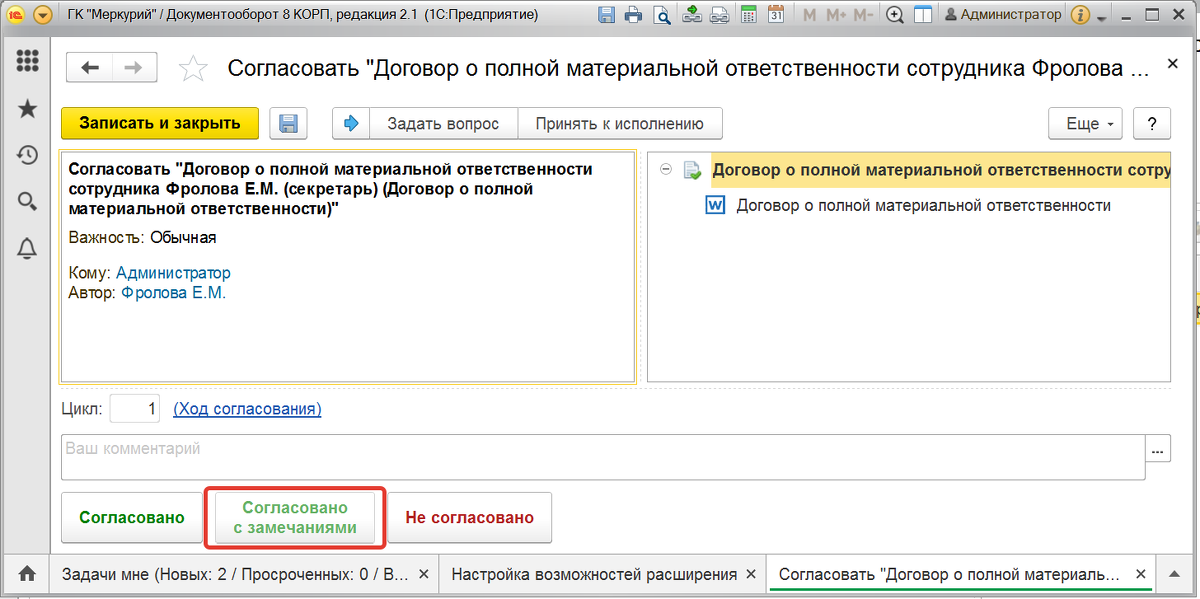Open History icon in the sidebar
1200x599 pixels.
28,155
